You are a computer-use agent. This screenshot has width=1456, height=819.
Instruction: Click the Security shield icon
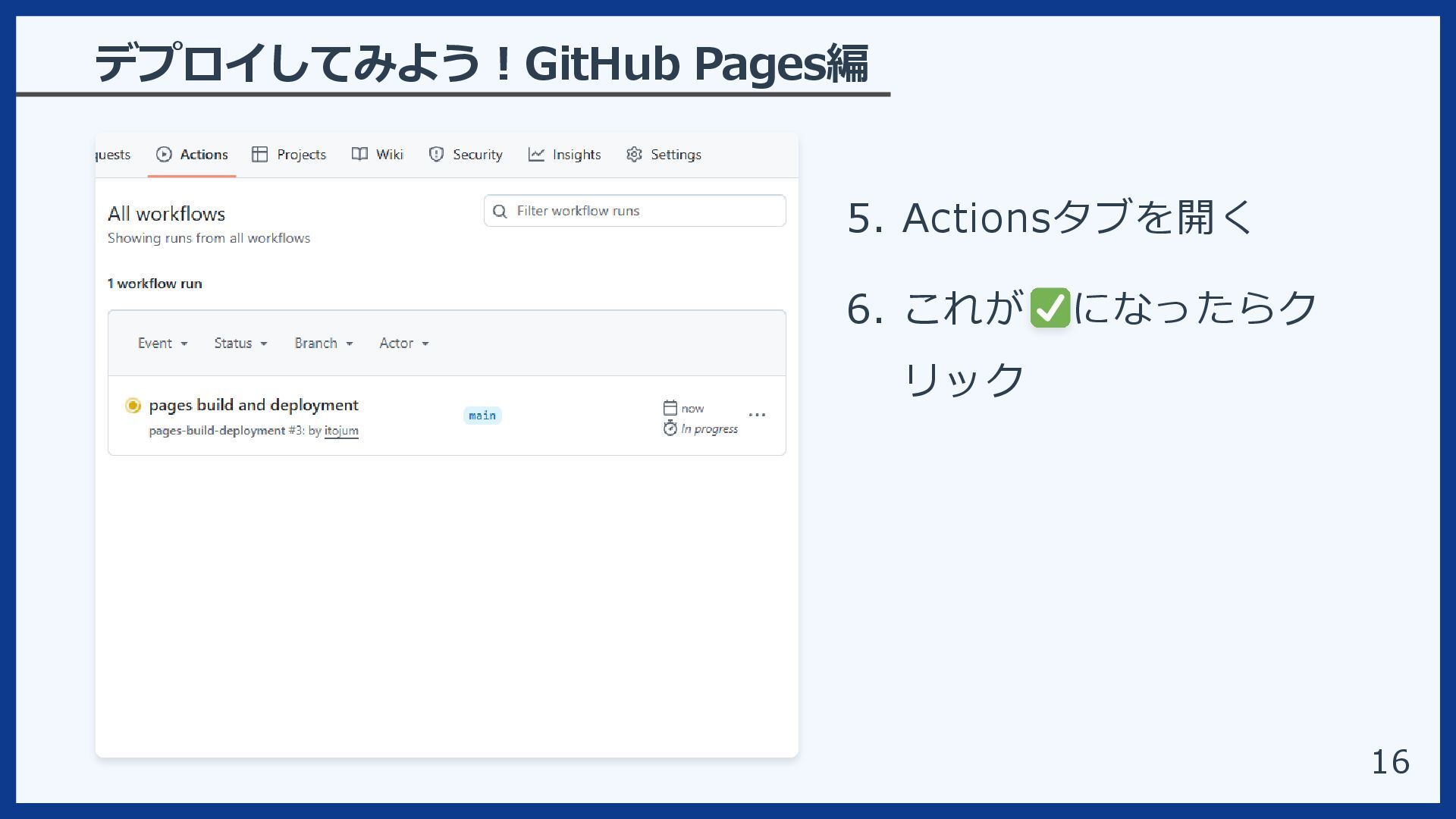pyautogui.click(x=436, y=155)
